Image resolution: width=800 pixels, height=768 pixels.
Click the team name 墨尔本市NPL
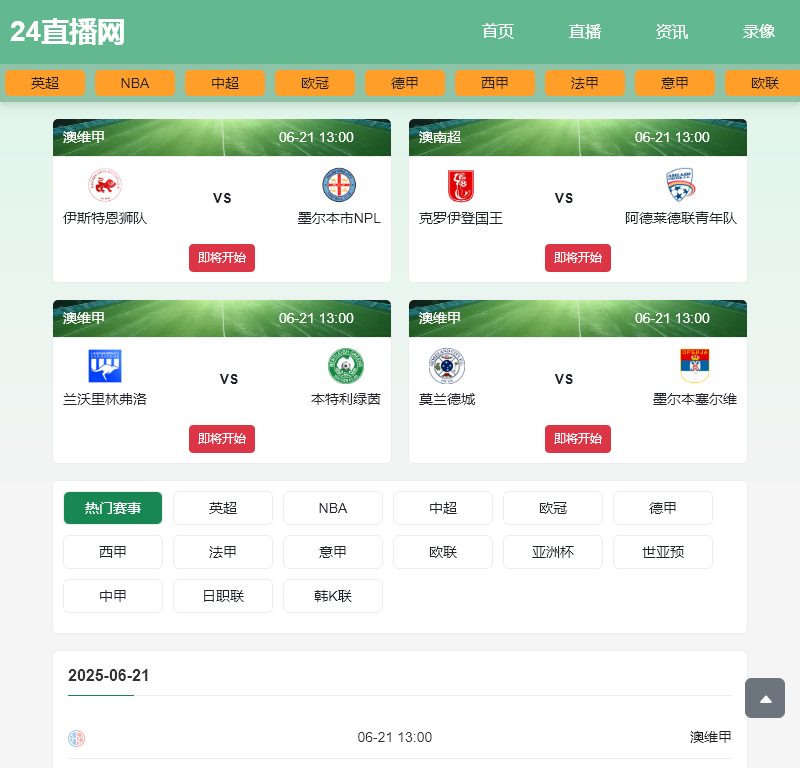(x=339, y=218)
